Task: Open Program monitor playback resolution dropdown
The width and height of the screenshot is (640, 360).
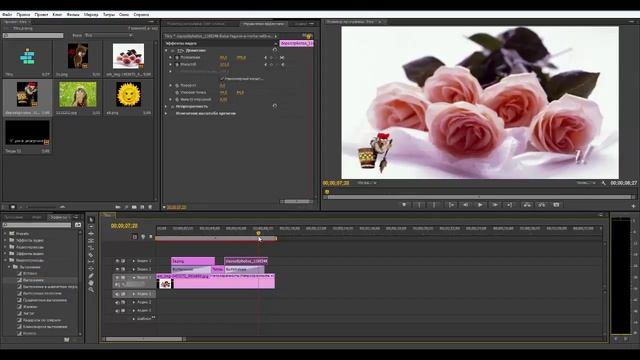Action: pyautogui.click(x=586, y=183)
